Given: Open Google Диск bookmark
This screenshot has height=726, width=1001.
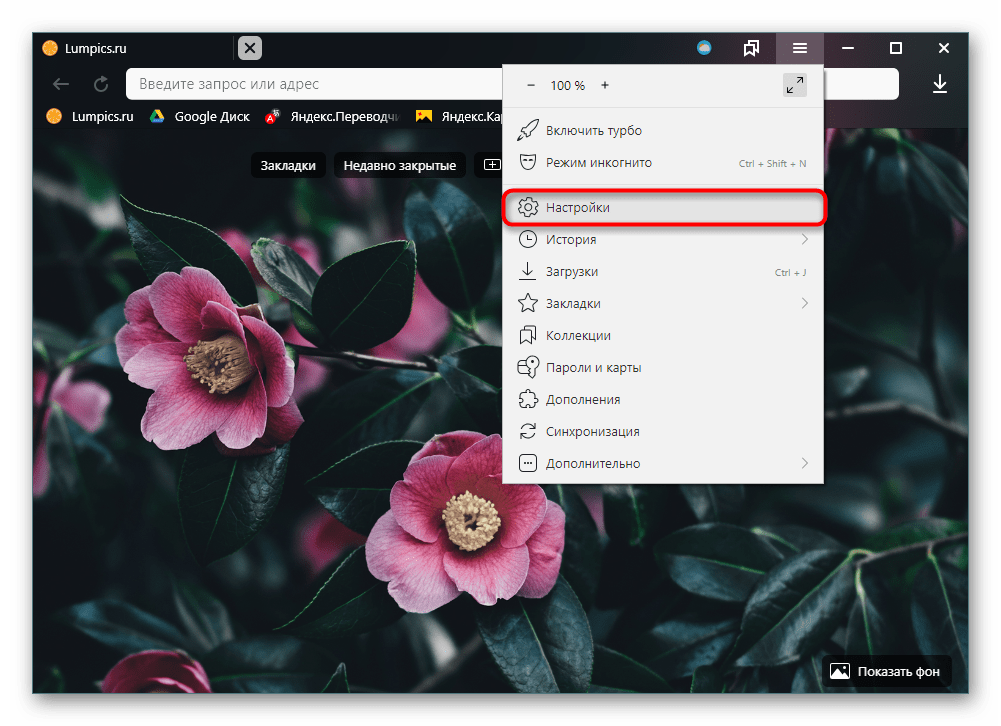Looking at the screenshot, I should coord(200,116).
